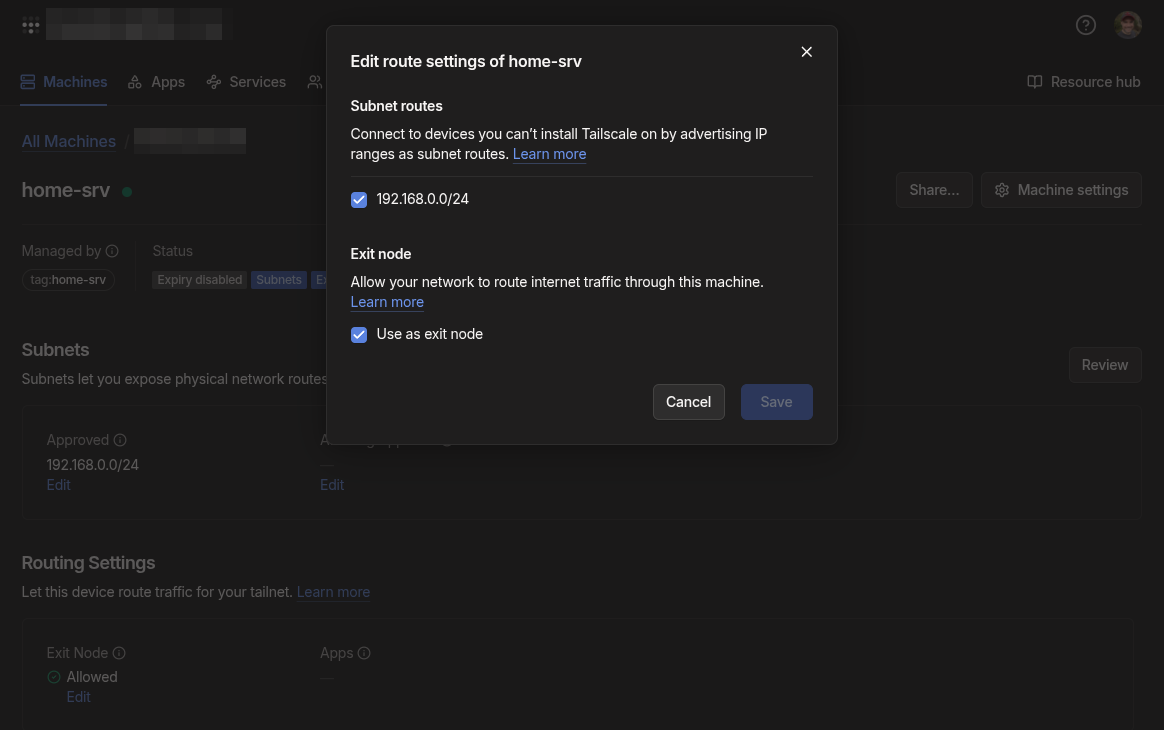Image resolution: width=1164 pixels, height=730 pixels.
Task: Click the Allowed checkmark status icon
Action: point(54,677)
